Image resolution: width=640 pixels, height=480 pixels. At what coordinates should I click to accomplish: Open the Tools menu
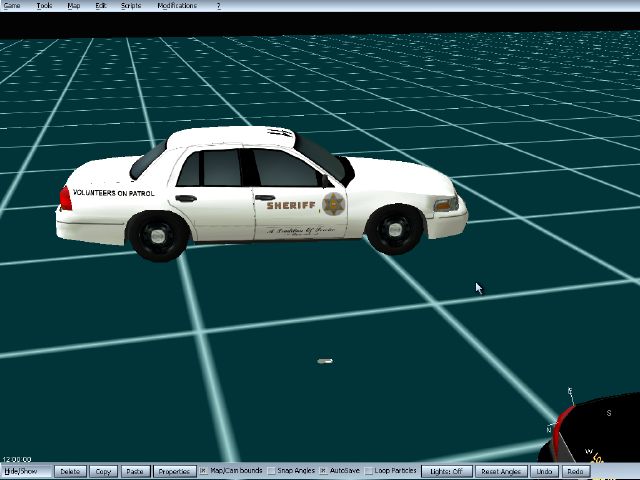[x=44, y=6]
